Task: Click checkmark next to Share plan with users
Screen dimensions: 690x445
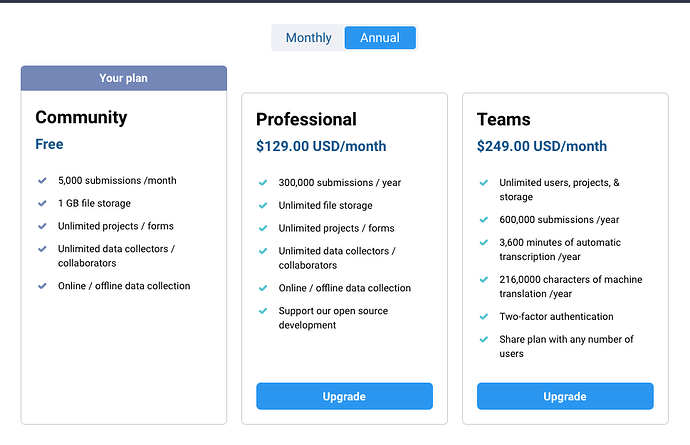Action: [x=484, y=340]
